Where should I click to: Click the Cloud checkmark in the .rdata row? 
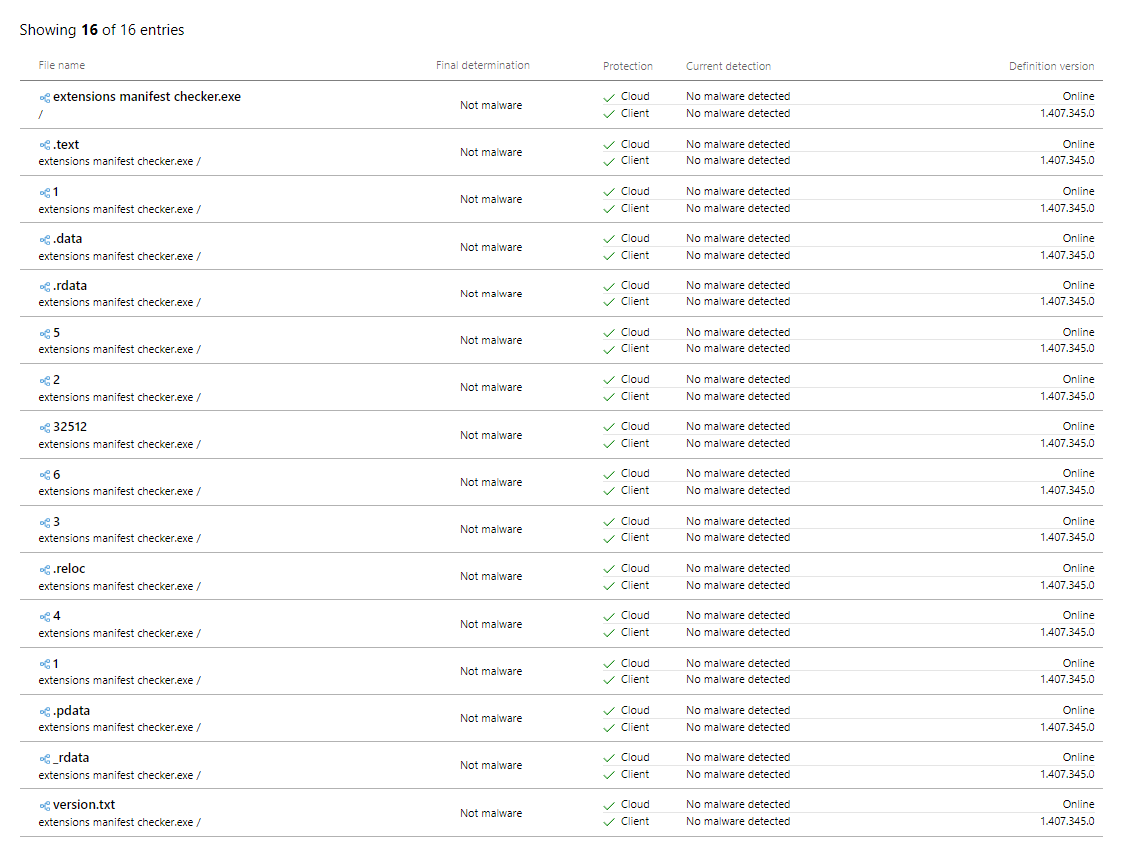(x=609, y=286)
